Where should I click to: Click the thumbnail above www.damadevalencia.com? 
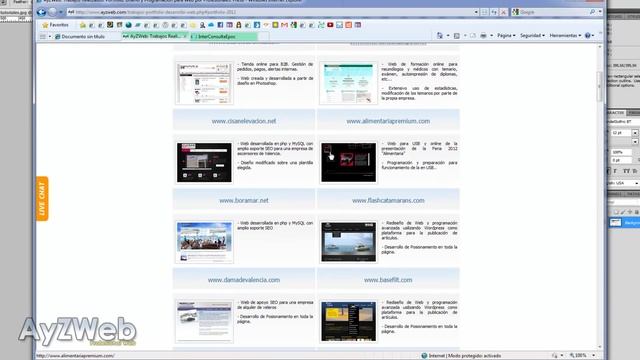click(204, 242)
